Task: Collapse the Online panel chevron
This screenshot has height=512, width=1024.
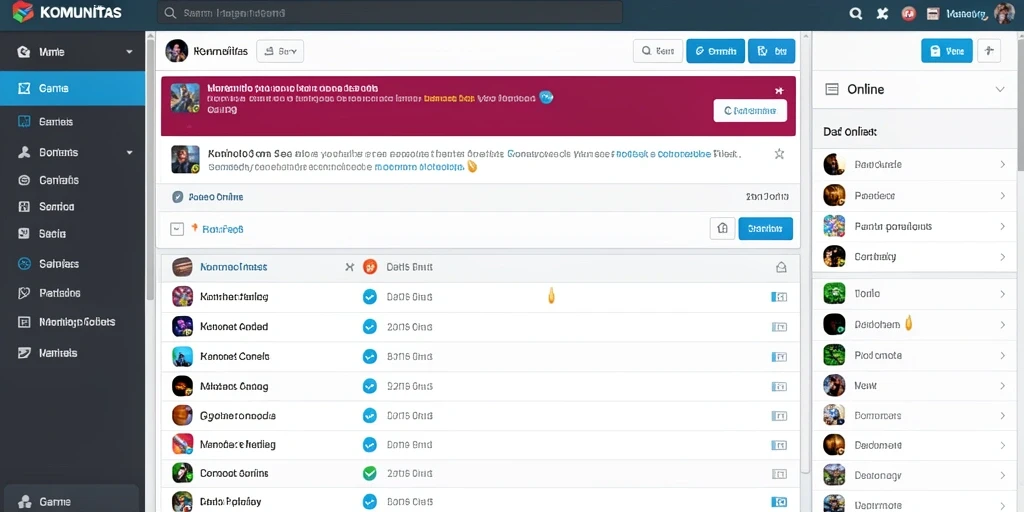Action: pyautogui.click(x=1000, y=89)
